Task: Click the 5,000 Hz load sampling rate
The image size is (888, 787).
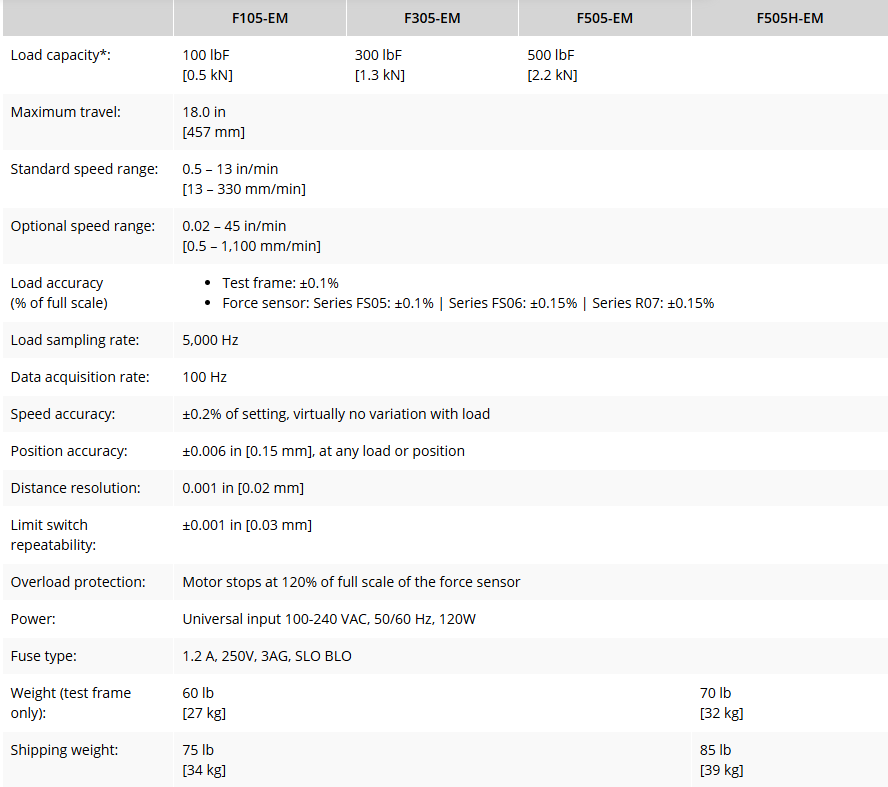Action: [210, 340]
